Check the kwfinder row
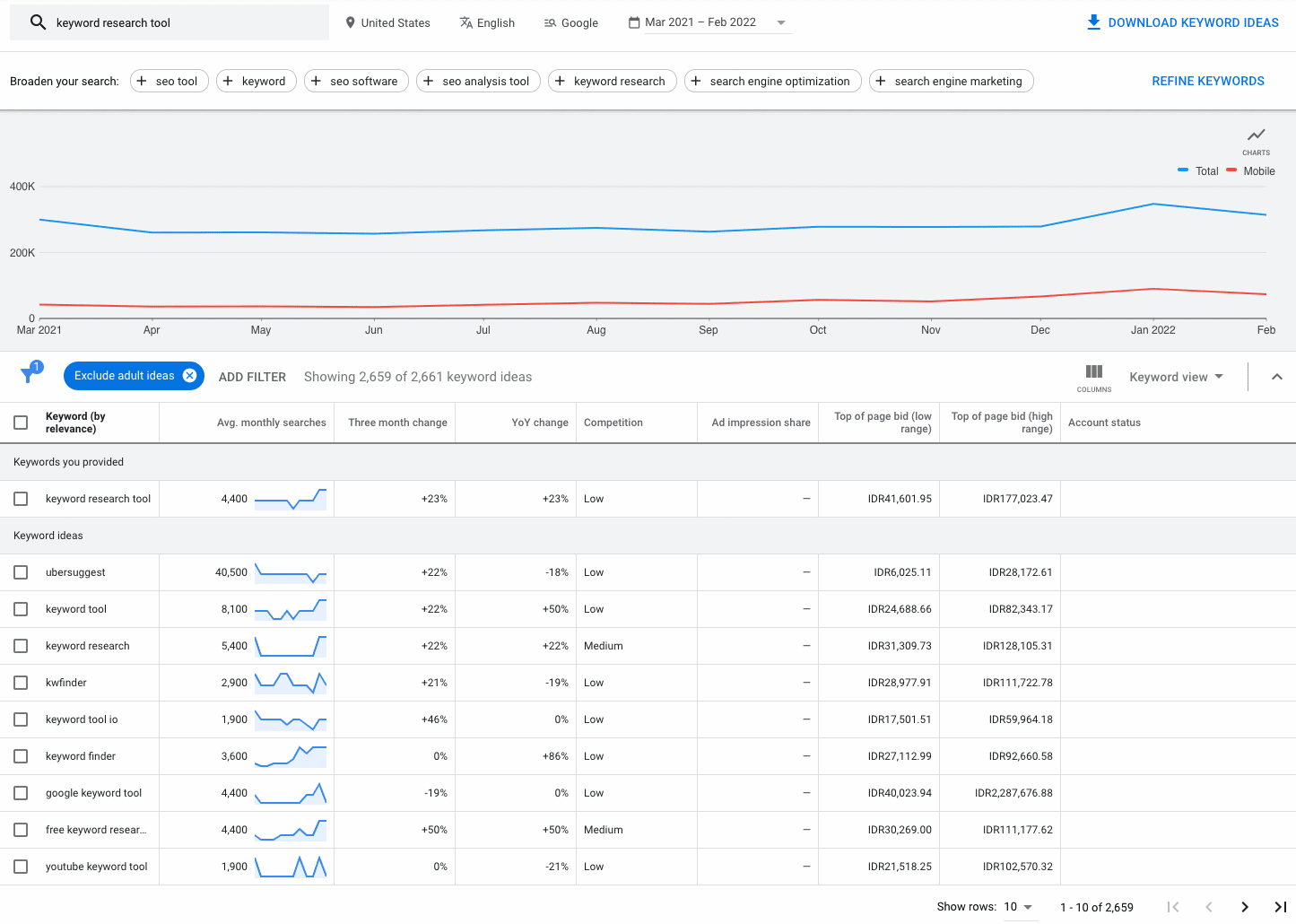The image size is (1296, 924). pos(21,683)
